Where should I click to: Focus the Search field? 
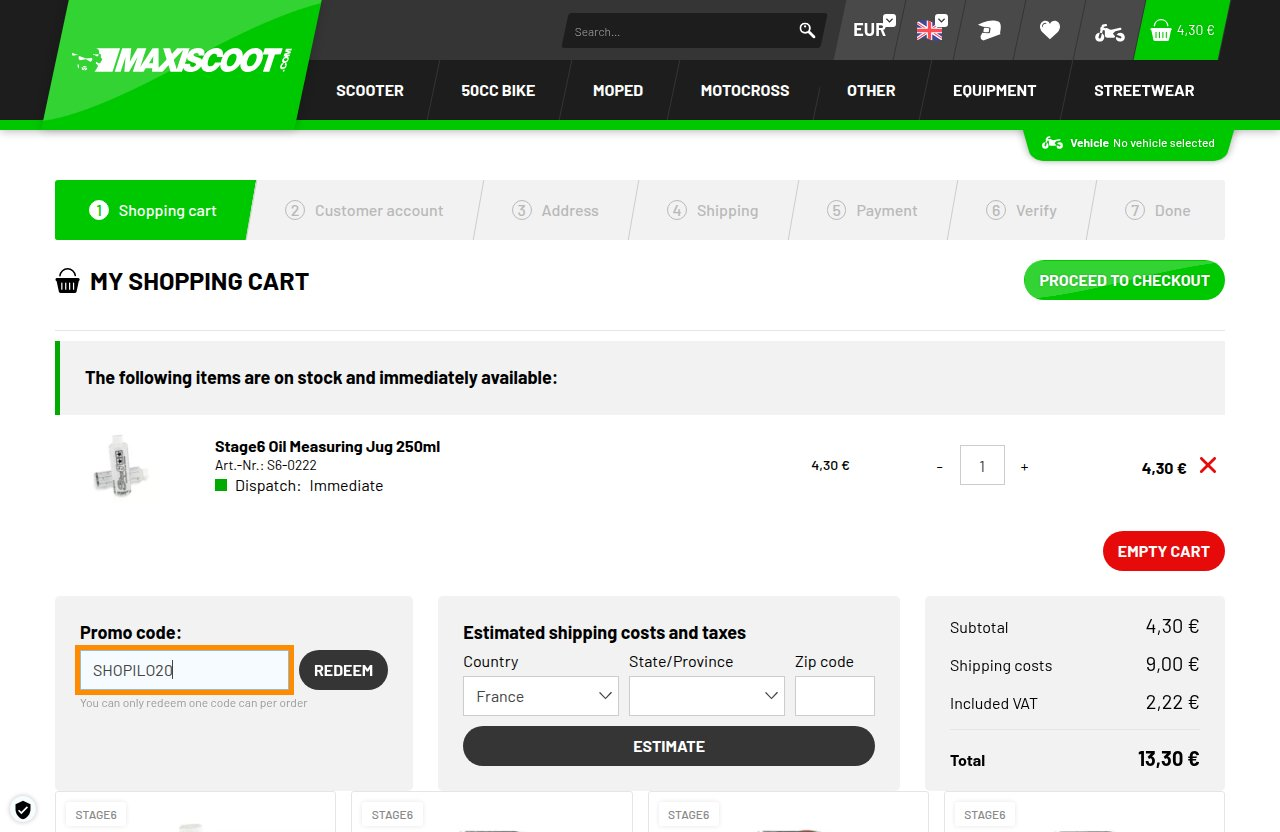(680, 31)
